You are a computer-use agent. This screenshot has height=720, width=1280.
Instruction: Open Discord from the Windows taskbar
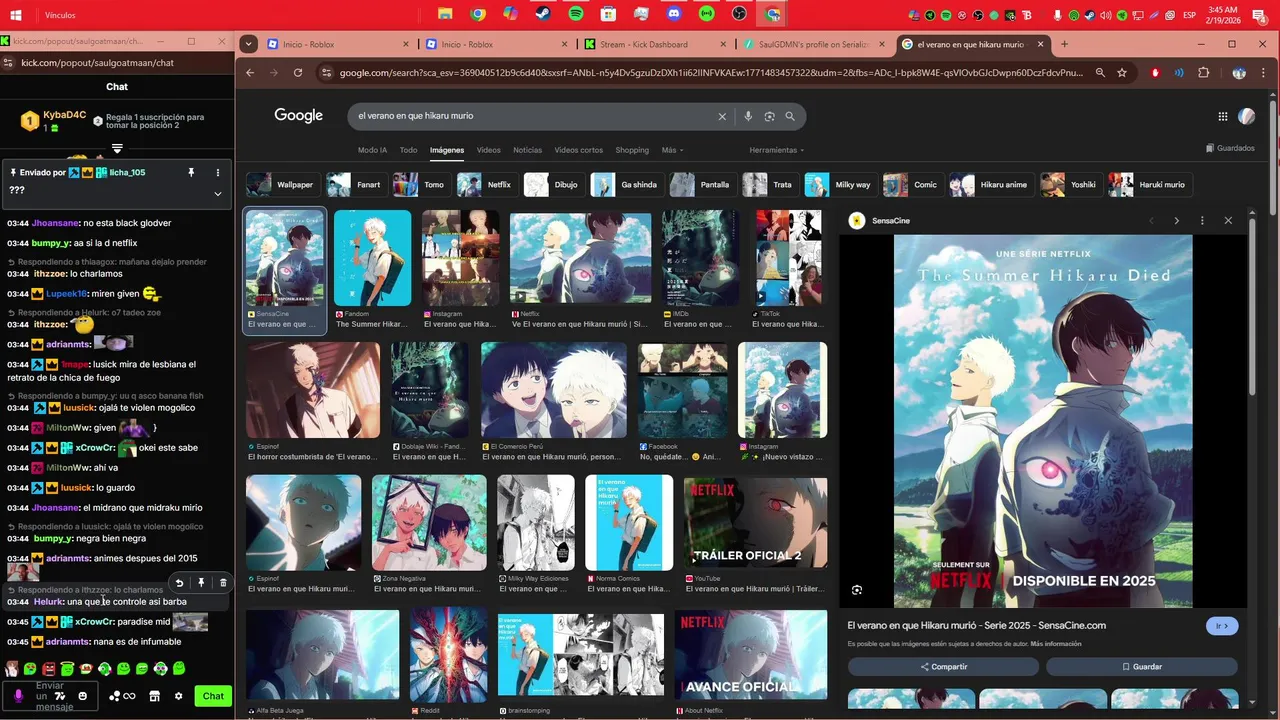pos(674,14)
